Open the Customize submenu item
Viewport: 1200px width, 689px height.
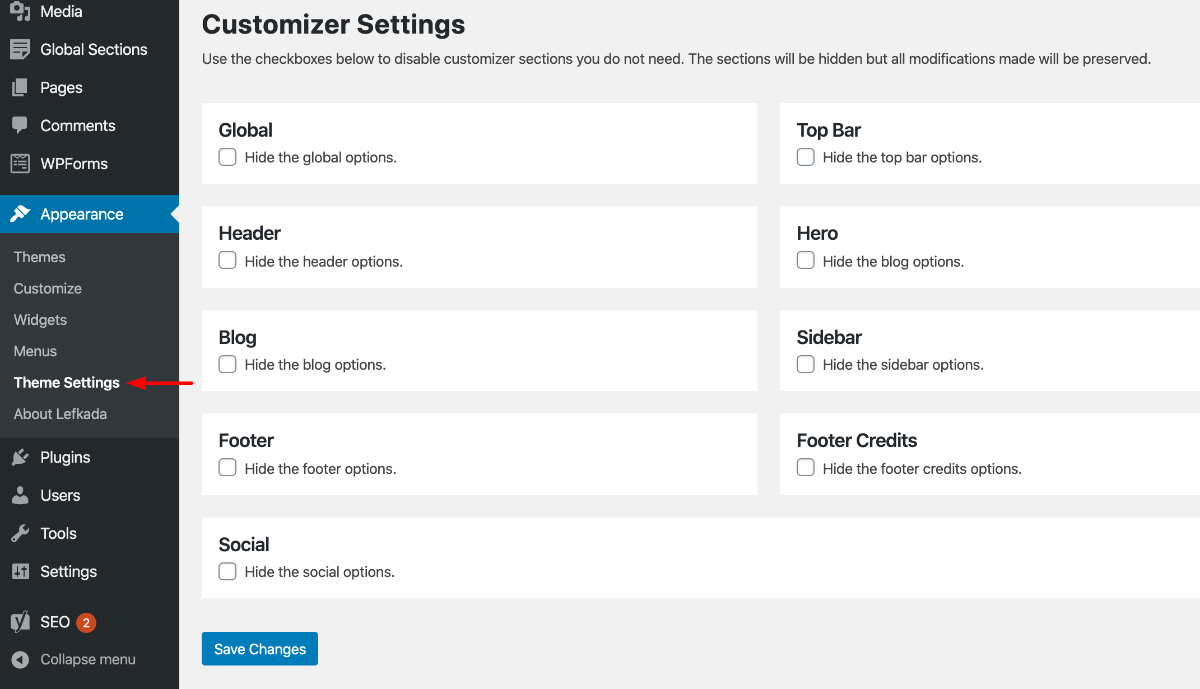pyautogui.click(x=48, y=288)
